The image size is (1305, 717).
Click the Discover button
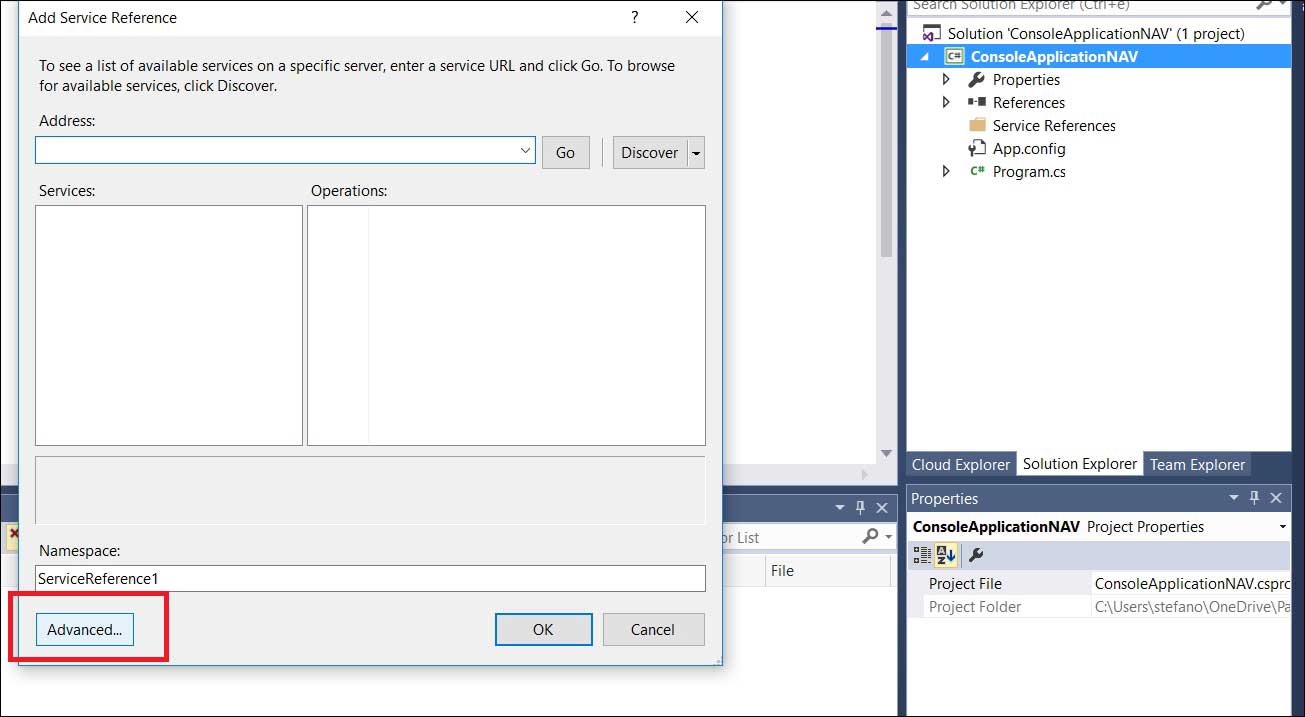[650, 152]
